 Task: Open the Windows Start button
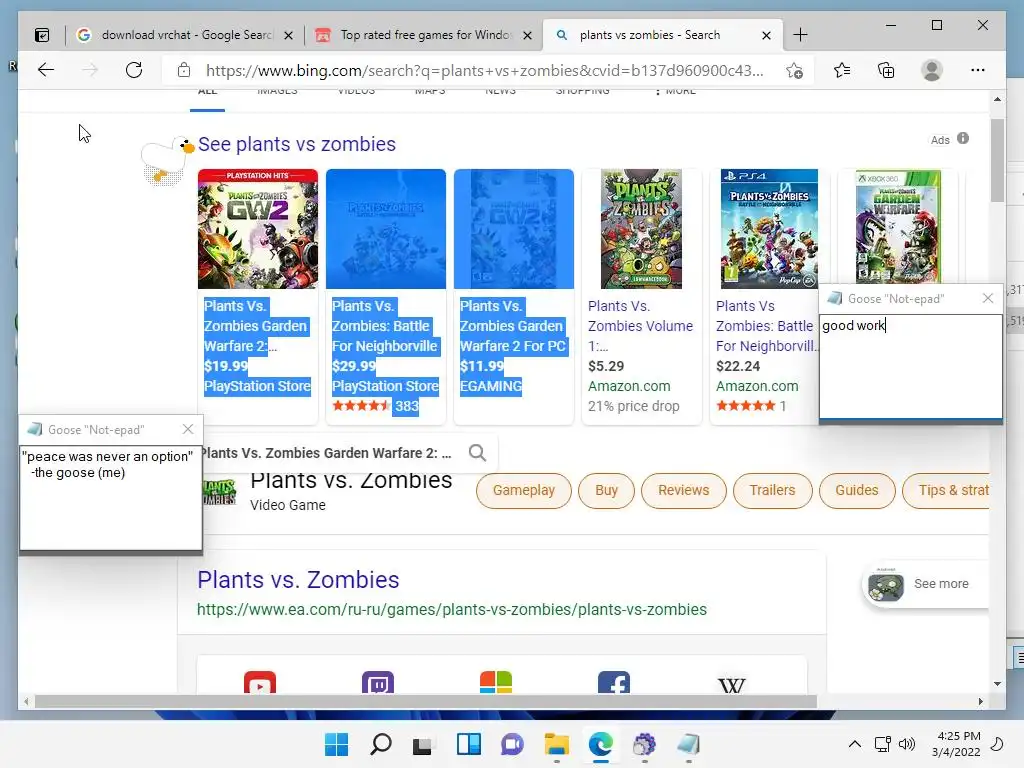click(336, 744)
